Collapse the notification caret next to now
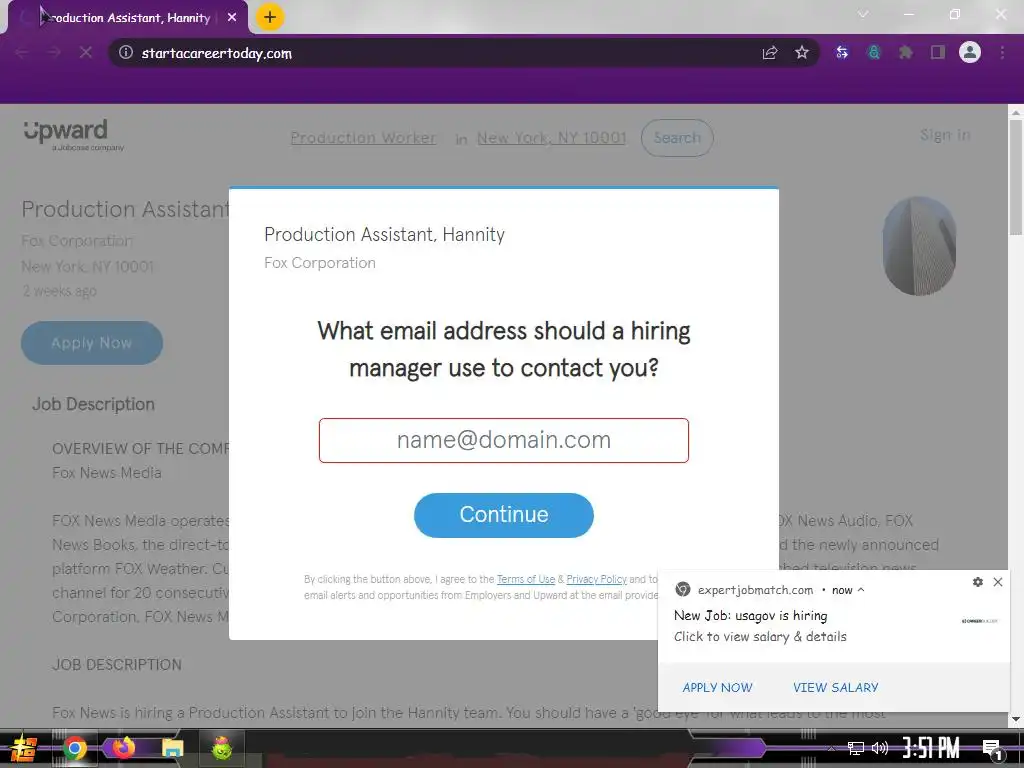Image resolution: width=1024 pixels, height=768 pixels. coord(861,590)
